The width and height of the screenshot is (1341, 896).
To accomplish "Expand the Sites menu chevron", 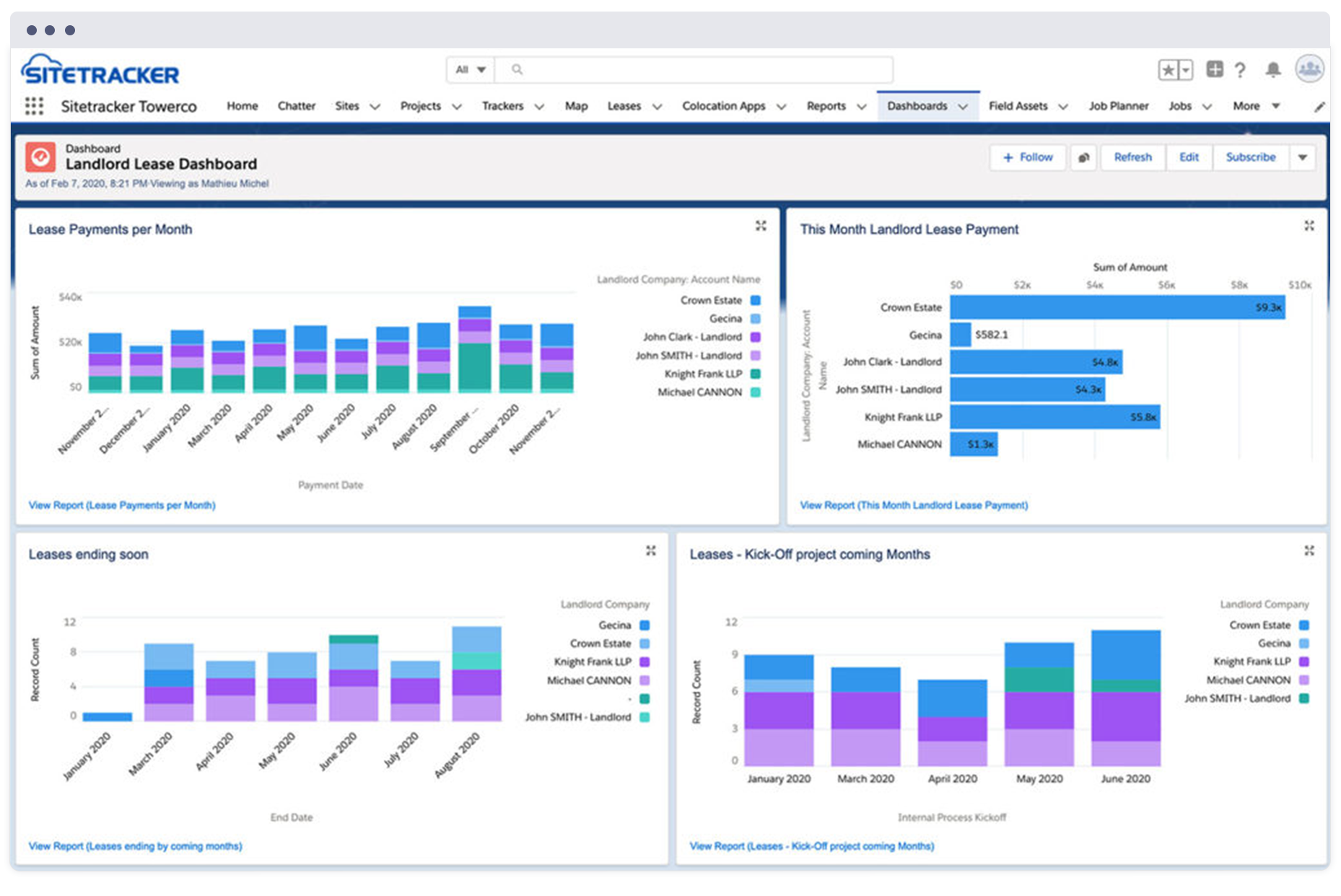I will coord(375,107).
